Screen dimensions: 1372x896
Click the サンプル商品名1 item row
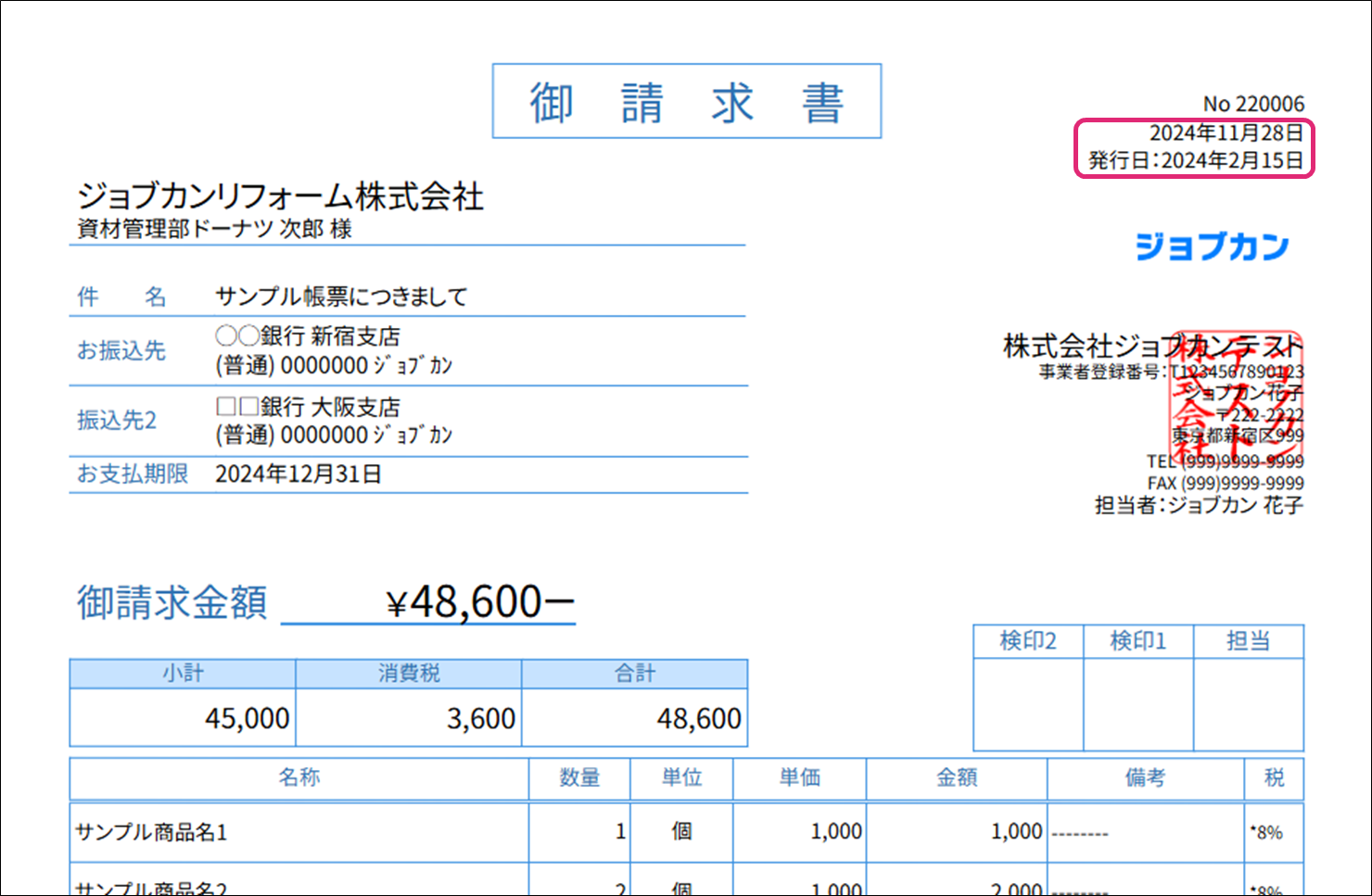point(151,832)
